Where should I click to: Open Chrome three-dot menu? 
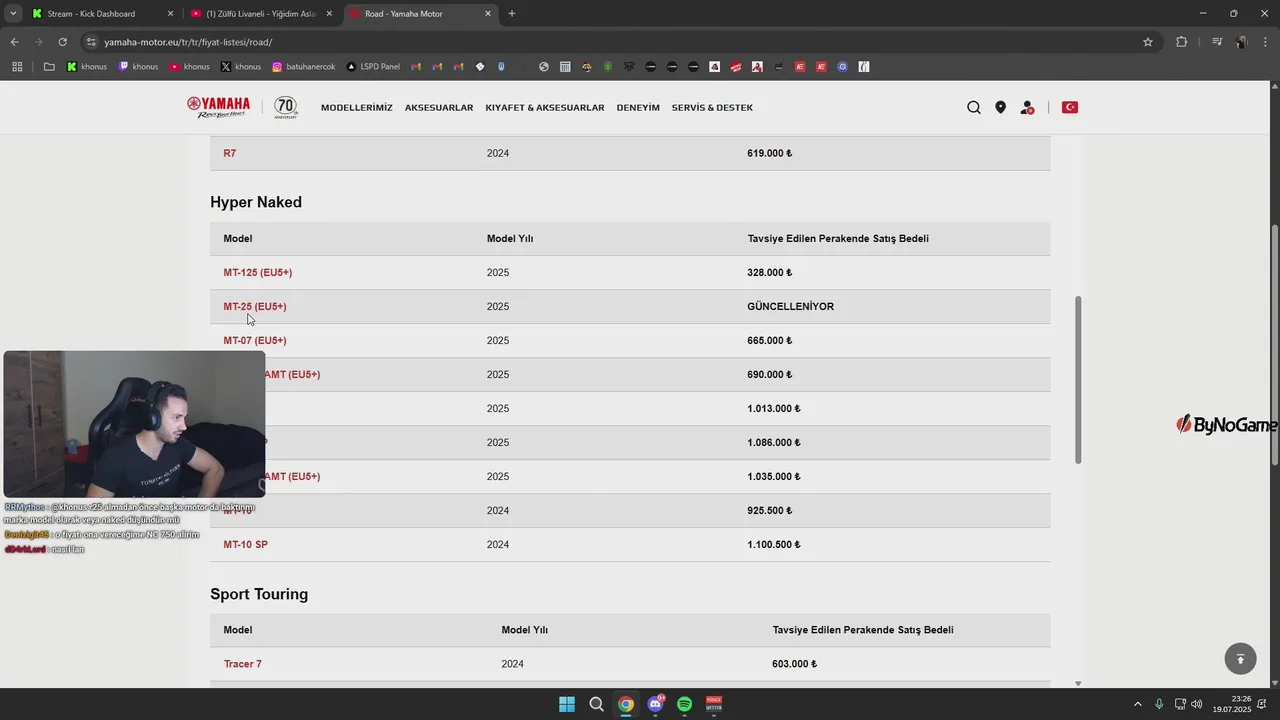pos(1265,42)
